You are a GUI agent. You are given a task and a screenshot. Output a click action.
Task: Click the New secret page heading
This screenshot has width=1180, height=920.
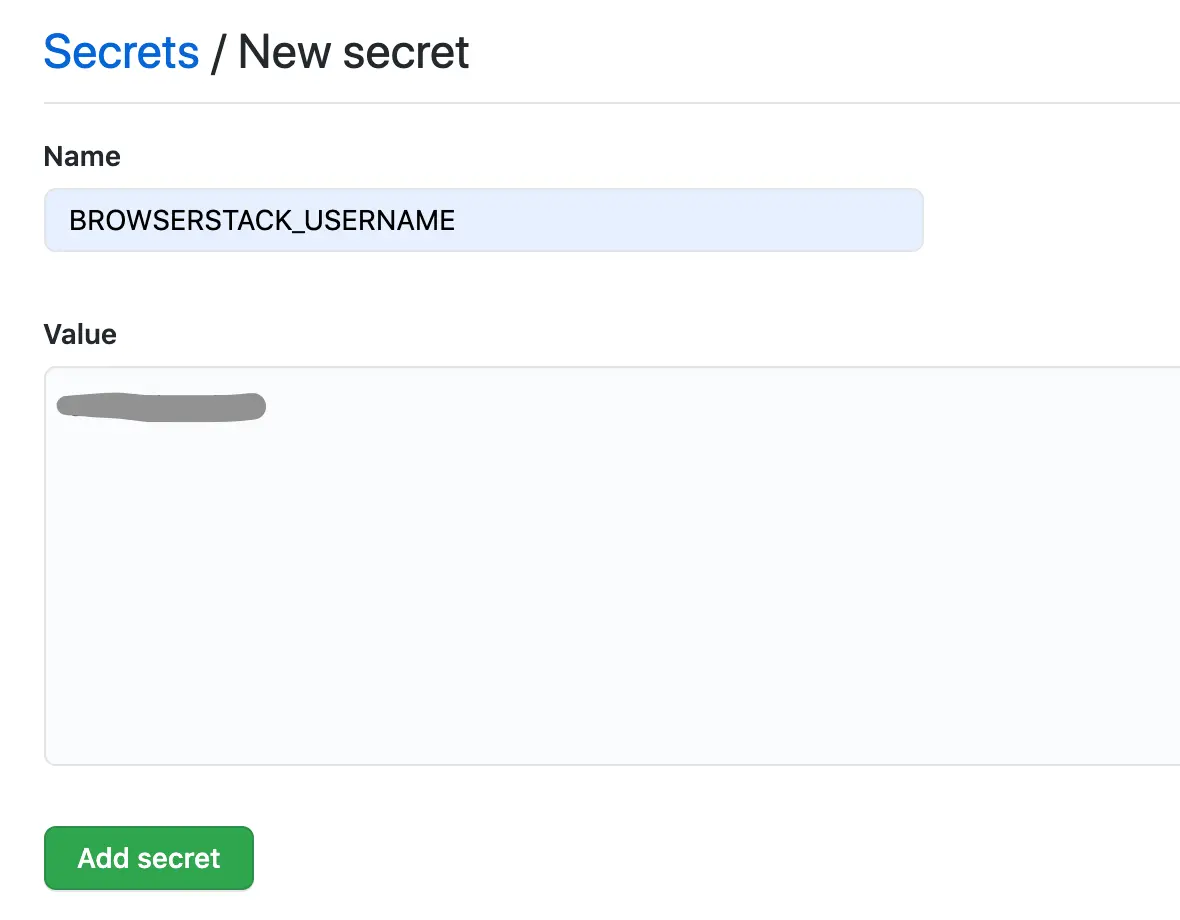click(354, 52)
